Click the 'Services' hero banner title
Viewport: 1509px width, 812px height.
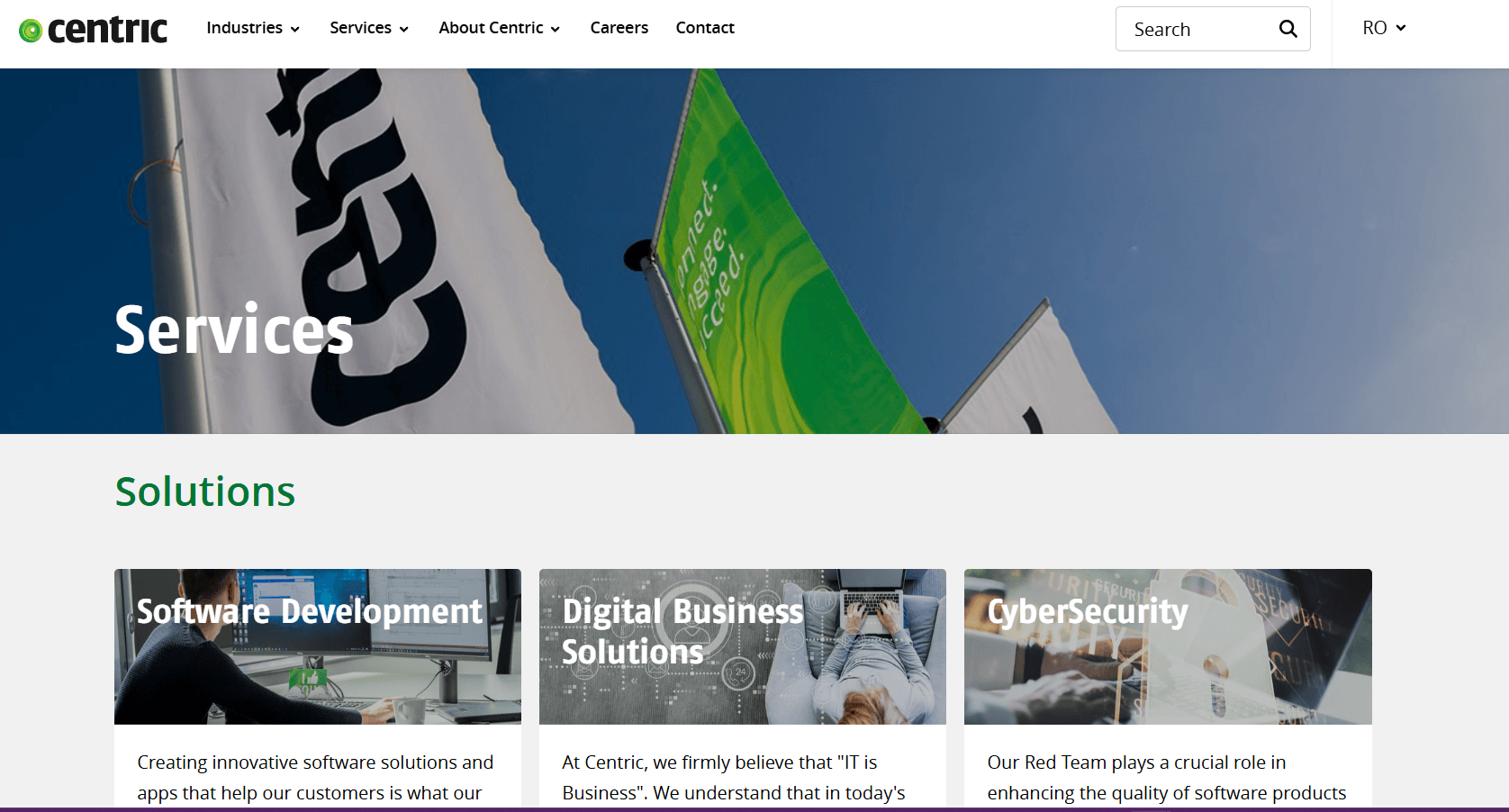(x=234, y=329)
